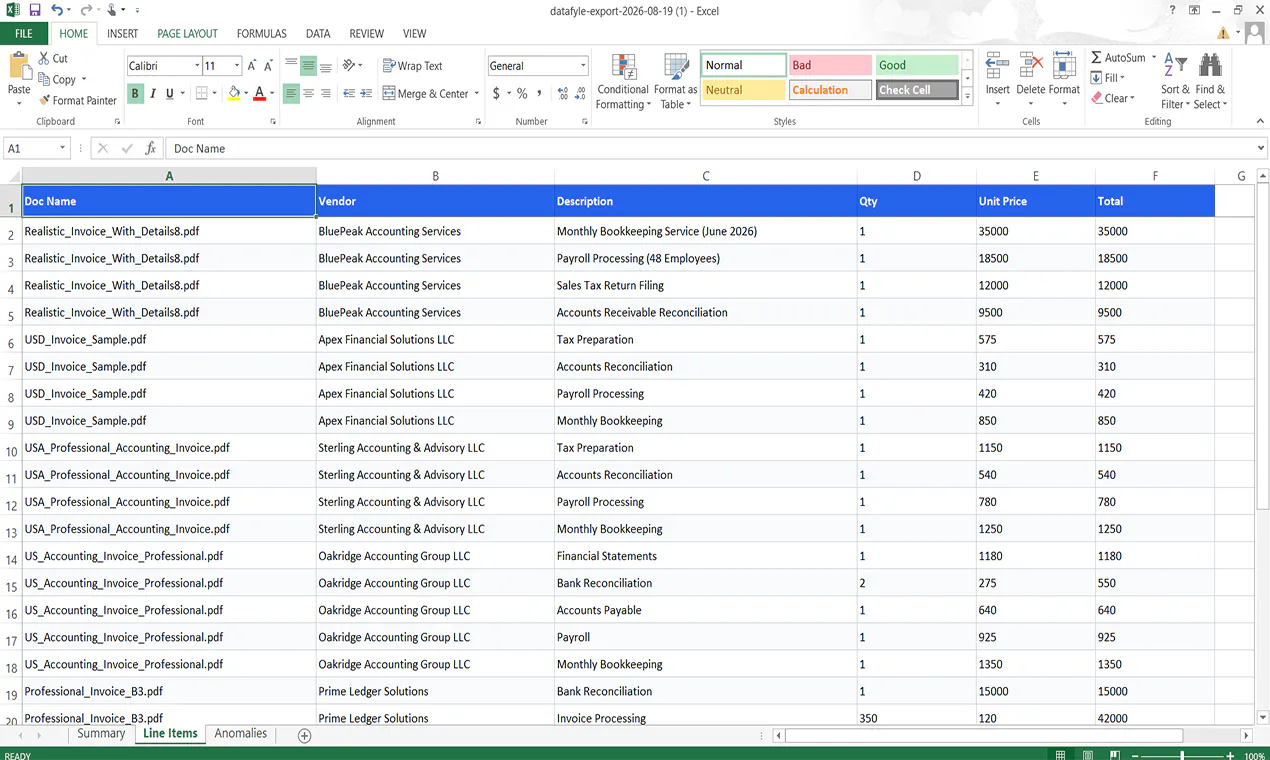Switch to Normal view in the status bar

click(x=1061, y=755)
